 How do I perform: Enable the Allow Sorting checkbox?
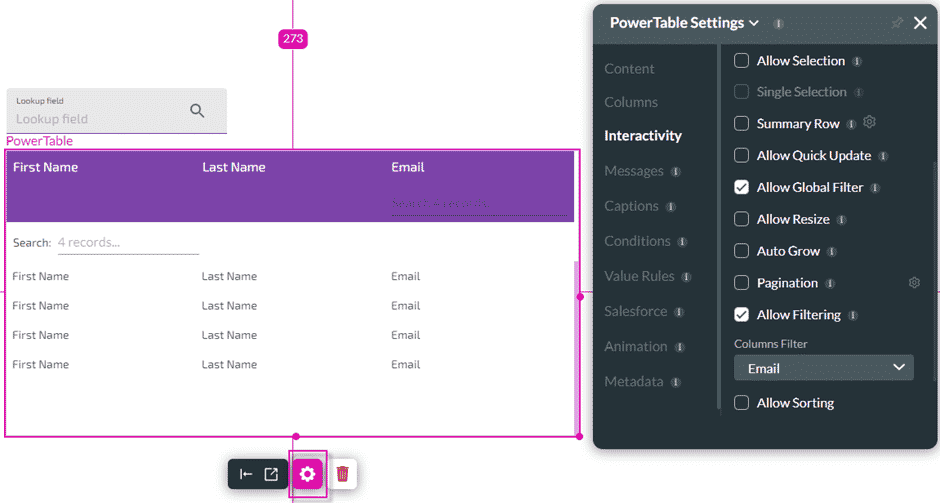(x=742, y=403)
